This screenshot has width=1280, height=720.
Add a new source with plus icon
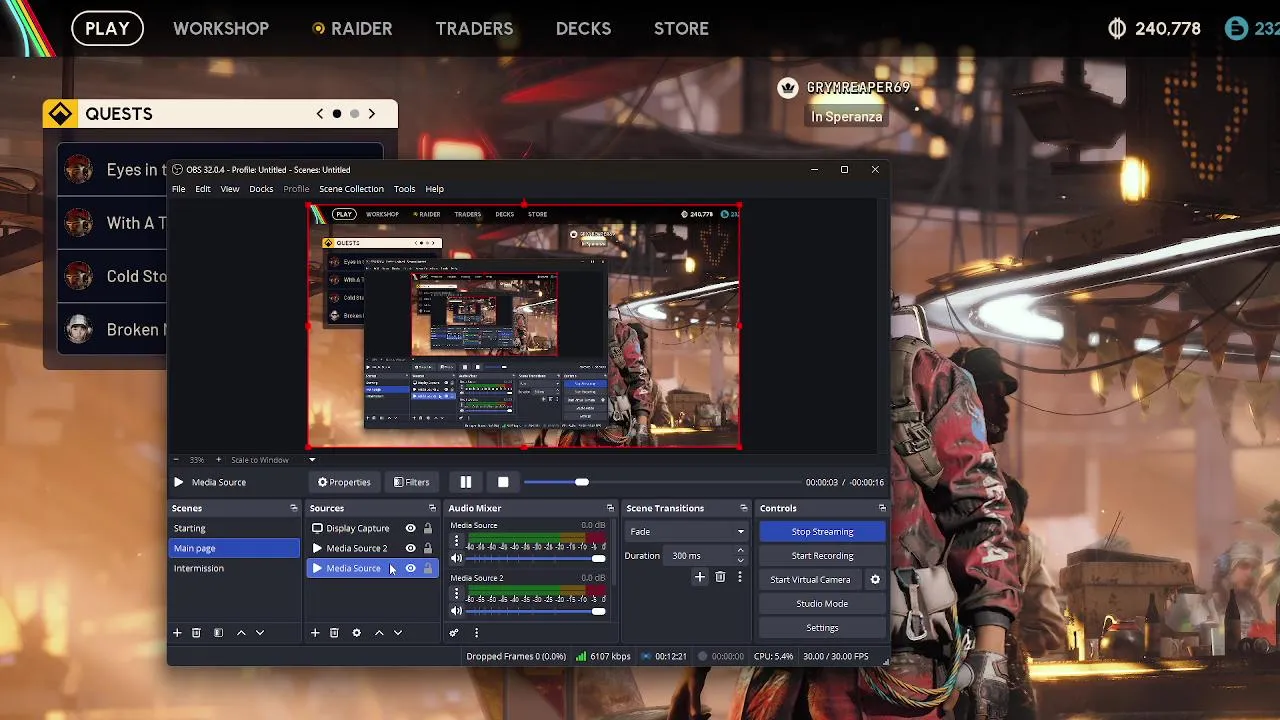pyautogui.click(x=315, y=633)
